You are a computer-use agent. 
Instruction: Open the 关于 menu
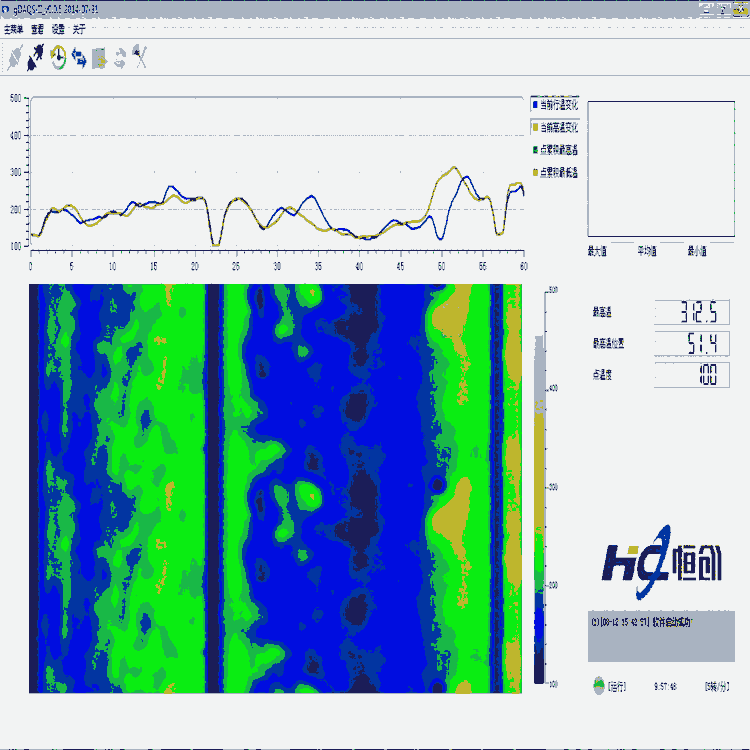pos(79,30)
